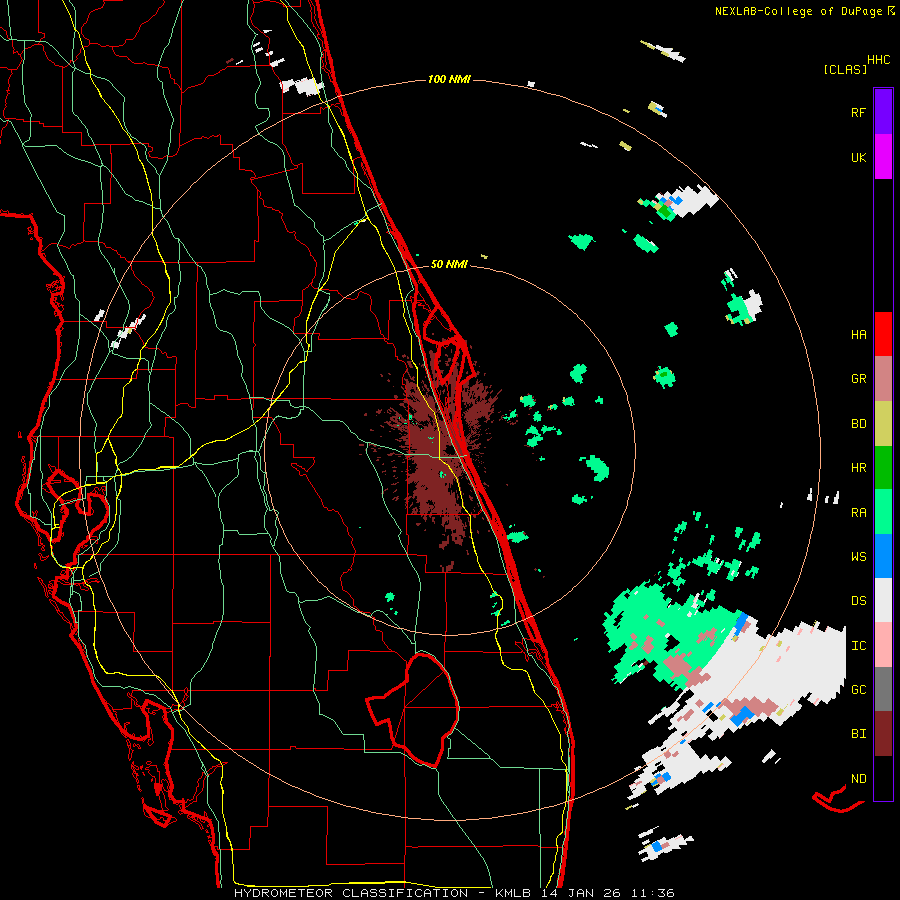Click the "NEXLAB-College of DuPage" credit text
This screenshot has height=900, width=900.
pyautogui.click(x=798, y=11)
